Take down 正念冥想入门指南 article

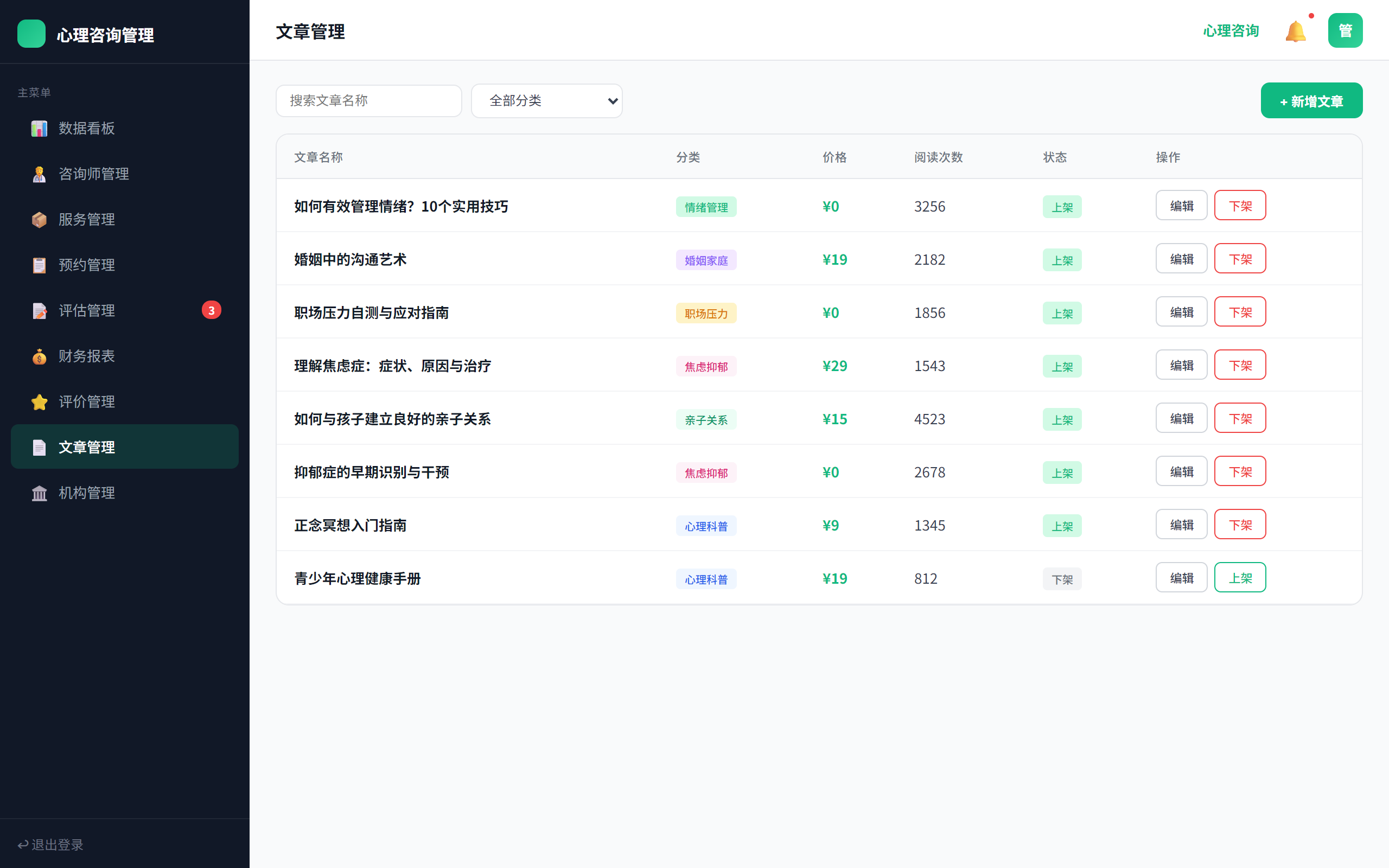pos(1240,525)
